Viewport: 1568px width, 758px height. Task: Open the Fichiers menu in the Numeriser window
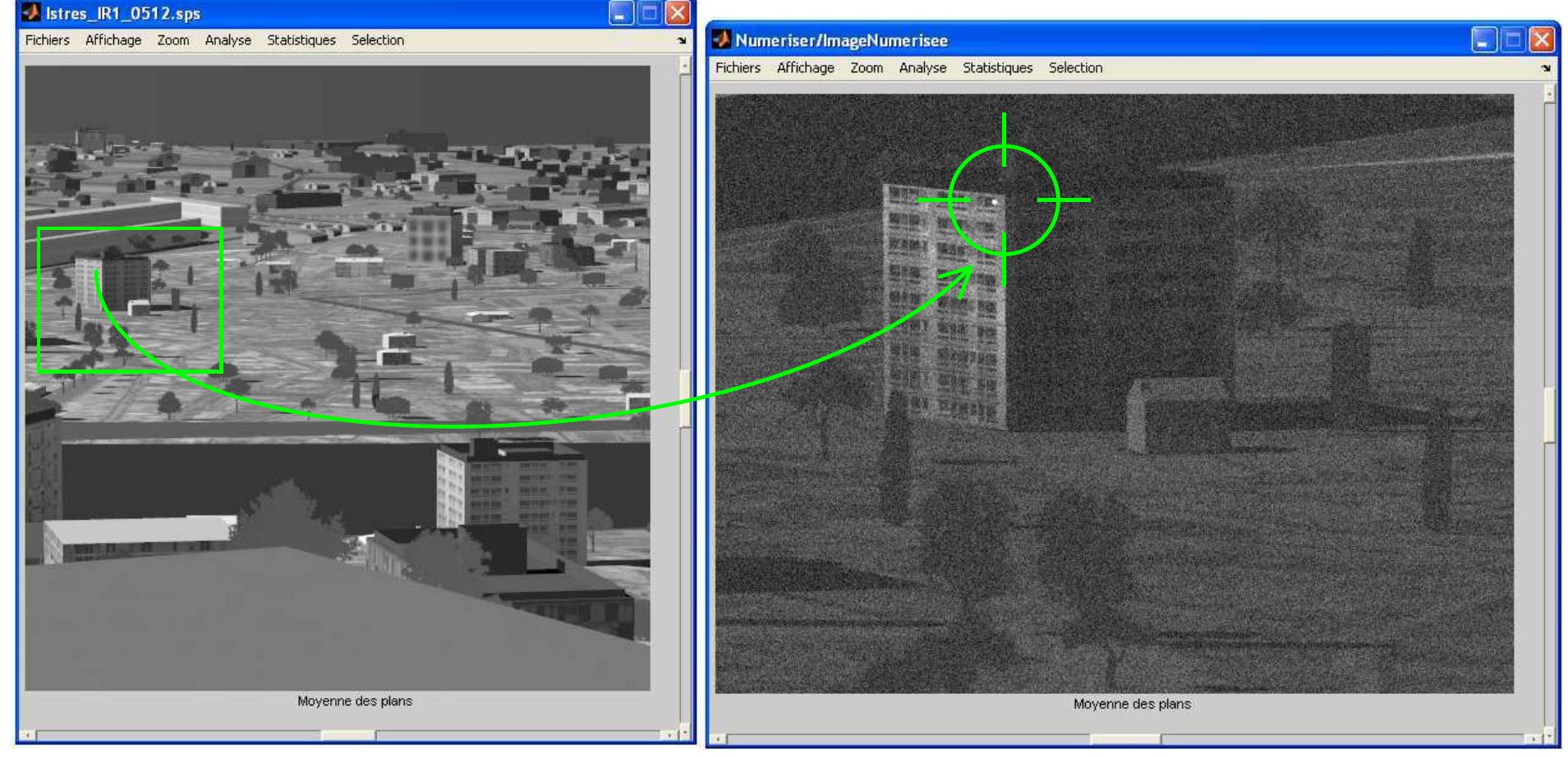737,69
